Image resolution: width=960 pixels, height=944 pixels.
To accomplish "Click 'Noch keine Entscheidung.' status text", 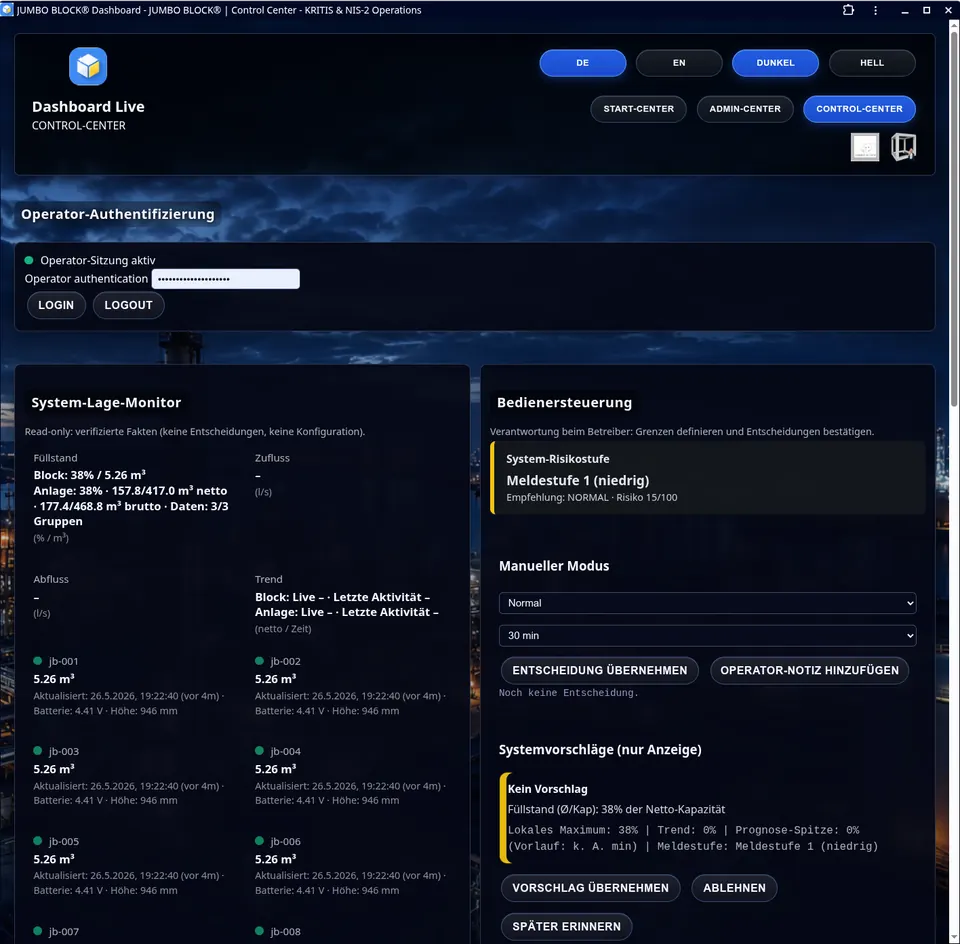I will pyautogui.click(x=568, y=693).
